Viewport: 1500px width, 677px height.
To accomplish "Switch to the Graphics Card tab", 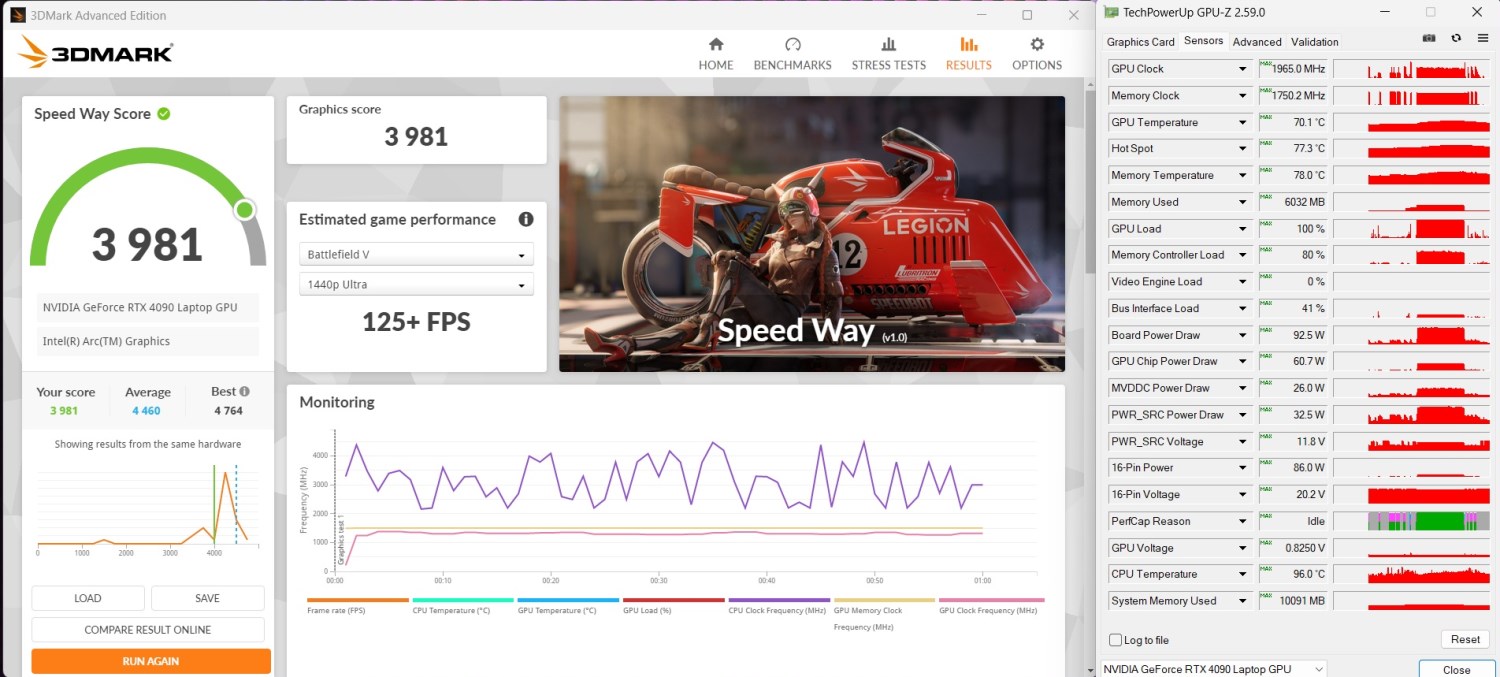I will [1140, 42].
